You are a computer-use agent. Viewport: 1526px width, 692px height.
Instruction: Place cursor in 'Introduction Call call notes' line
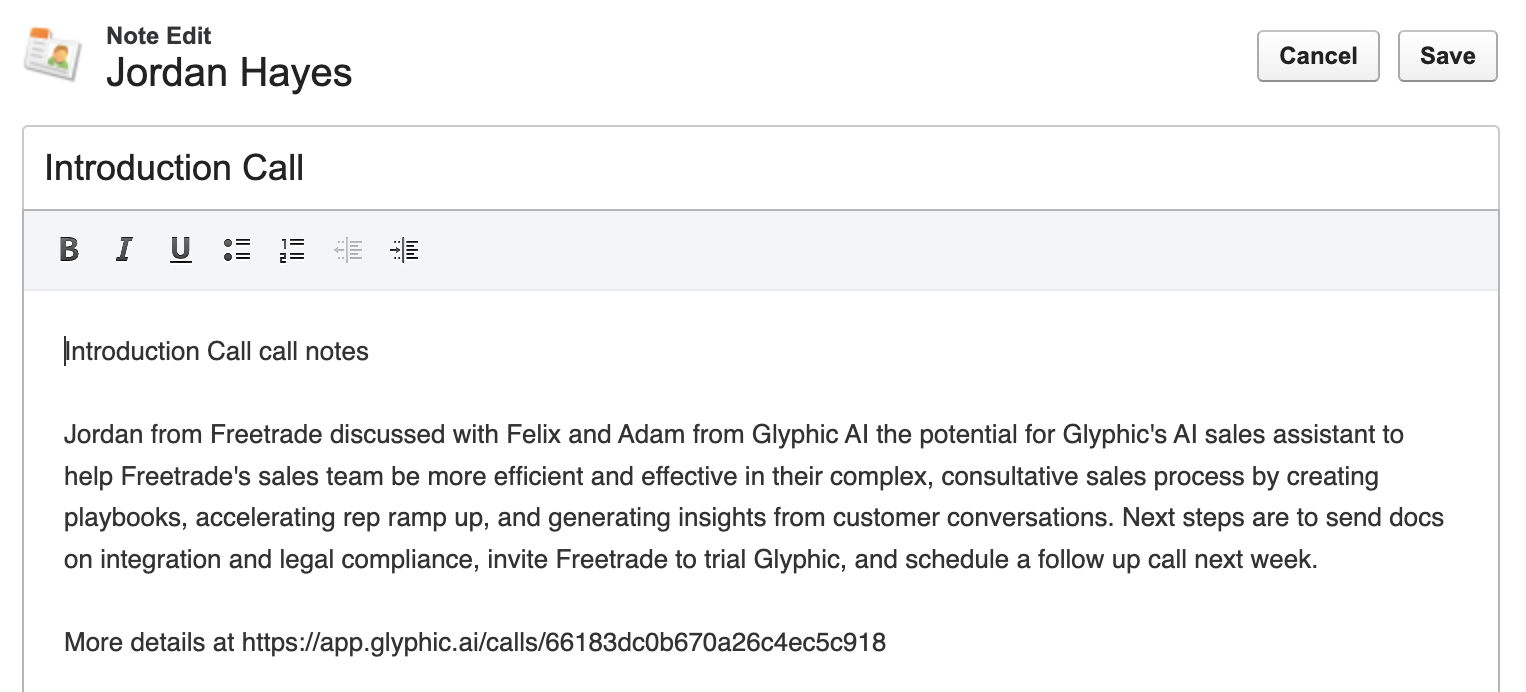216,352
